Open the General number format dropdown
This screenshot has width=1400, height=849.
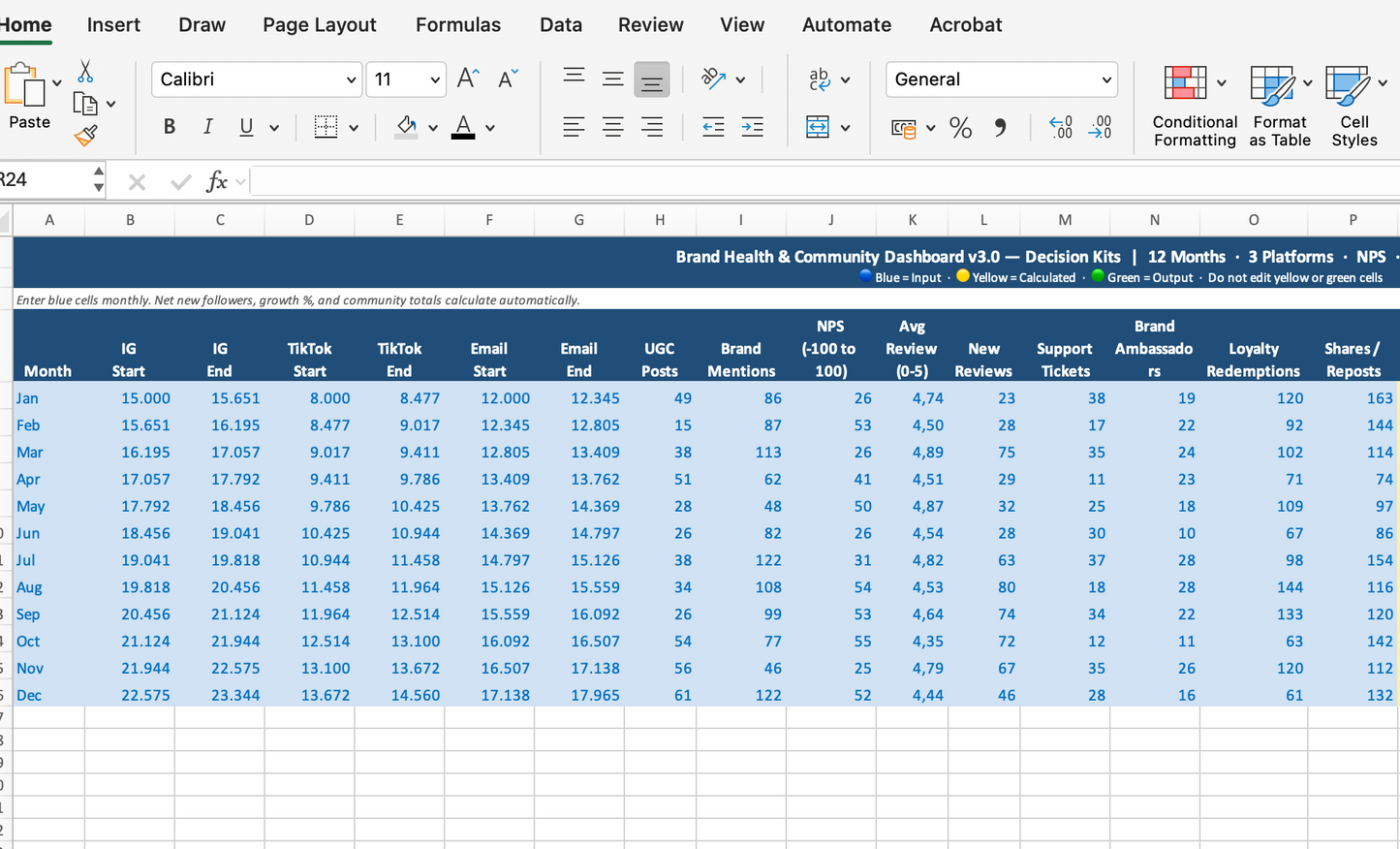1106,80
